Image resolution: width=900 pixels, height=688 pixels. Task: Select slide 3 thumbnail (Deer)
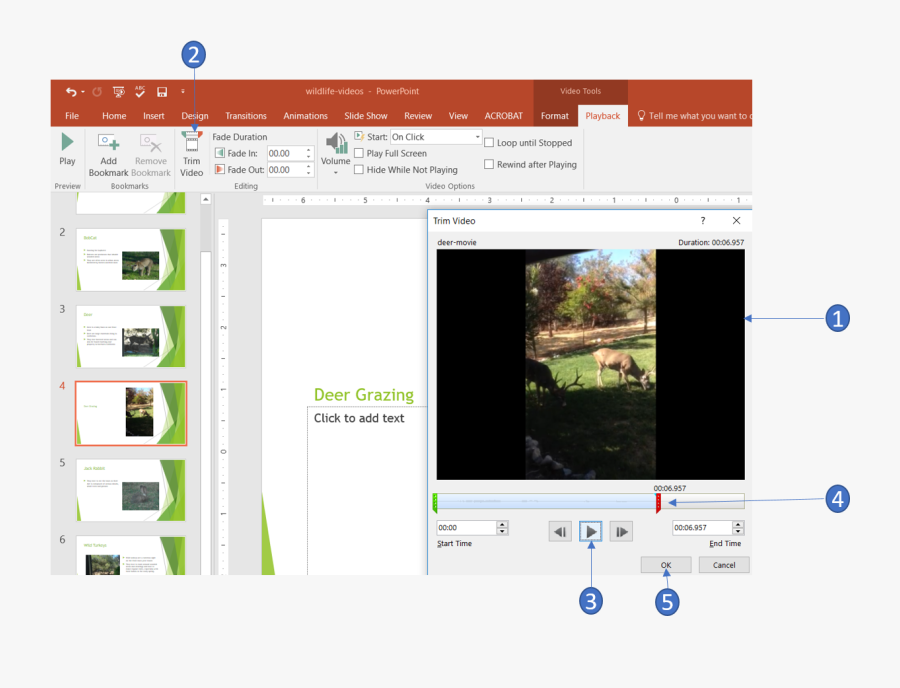[x=131, y=336]
